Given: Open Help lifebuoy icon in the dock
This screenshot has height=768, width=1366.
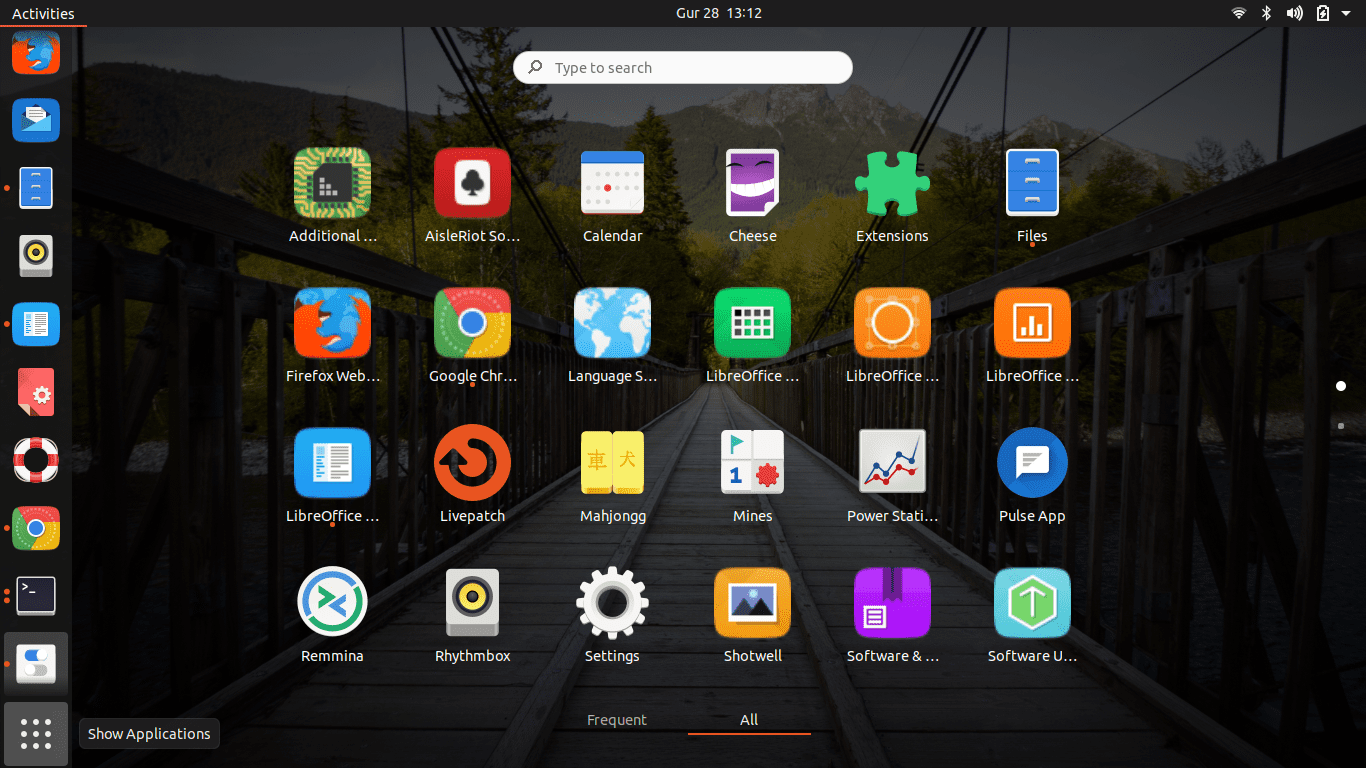Looking at the screenshot, I should (x=36, y=460).
